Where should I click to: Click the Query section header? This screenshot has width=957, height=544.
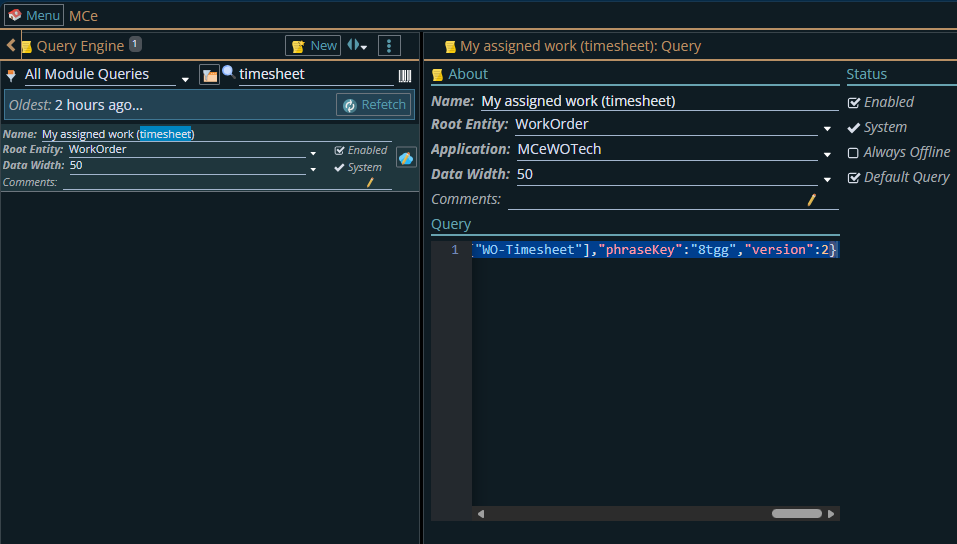tap(451, 224)
